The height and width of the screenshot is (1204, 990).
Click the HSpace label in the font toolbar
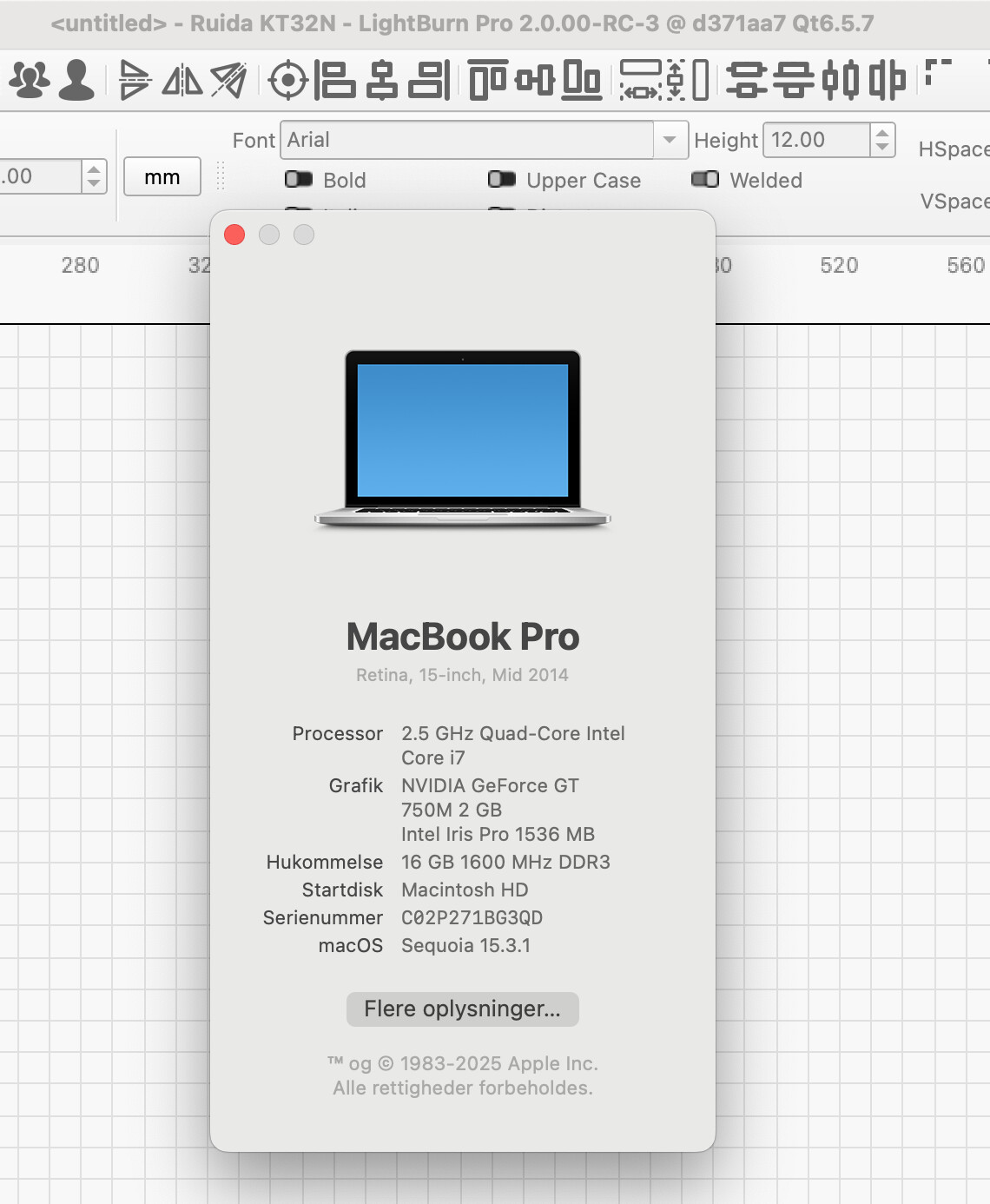coord(954,149)
